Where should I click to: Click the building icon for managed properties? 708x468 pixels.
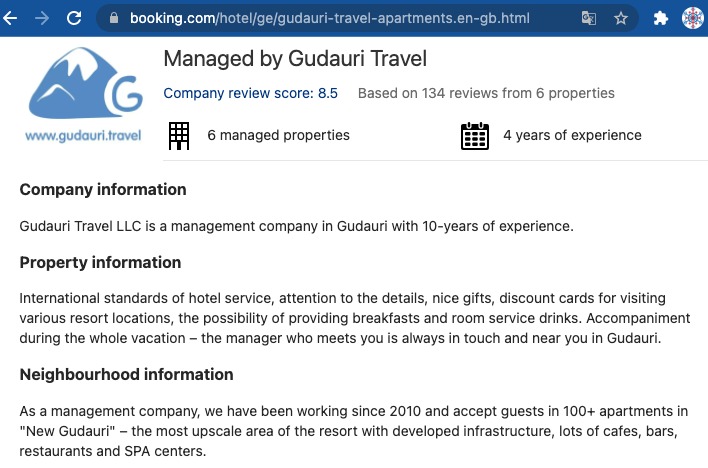(179, 136)
